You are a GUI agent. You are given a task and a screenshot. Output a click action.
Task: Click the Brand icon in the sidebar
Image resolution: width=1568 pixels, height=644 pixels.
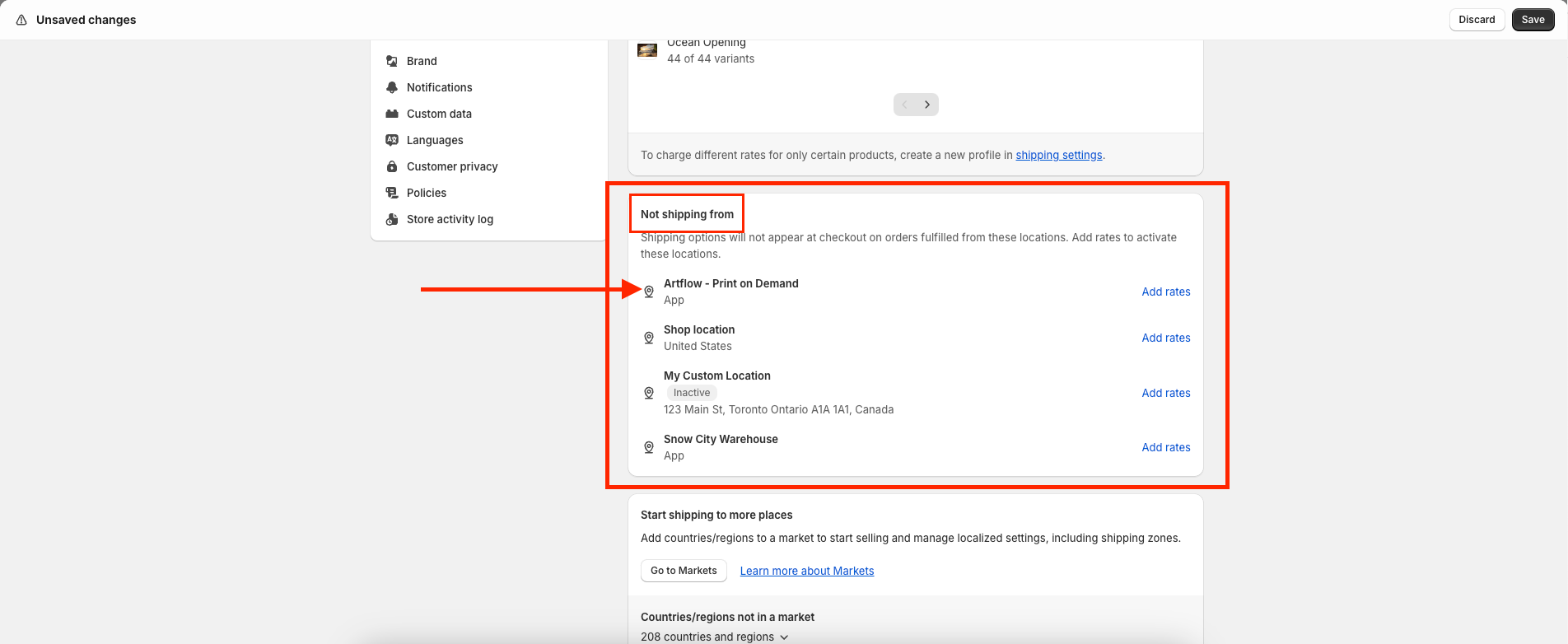pos(392,61)
